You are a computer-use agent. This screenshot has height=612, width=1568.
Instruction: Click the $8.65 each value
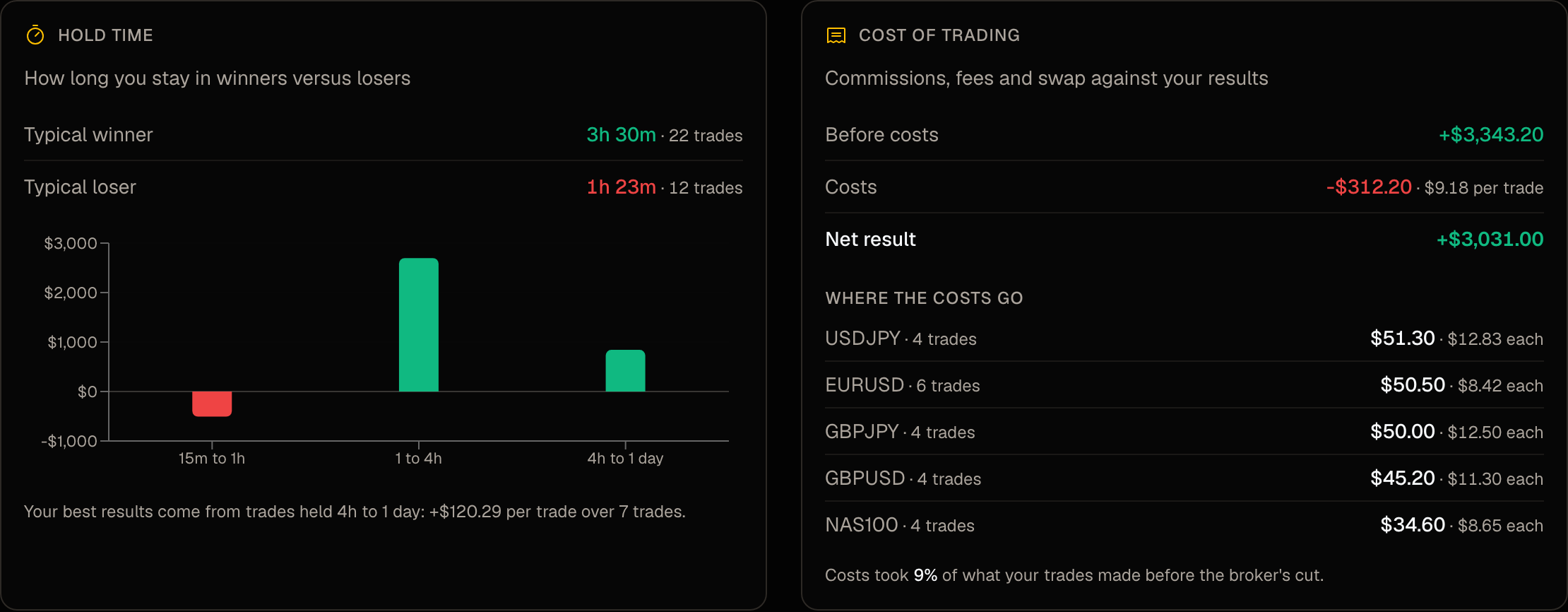[1500, 526]
